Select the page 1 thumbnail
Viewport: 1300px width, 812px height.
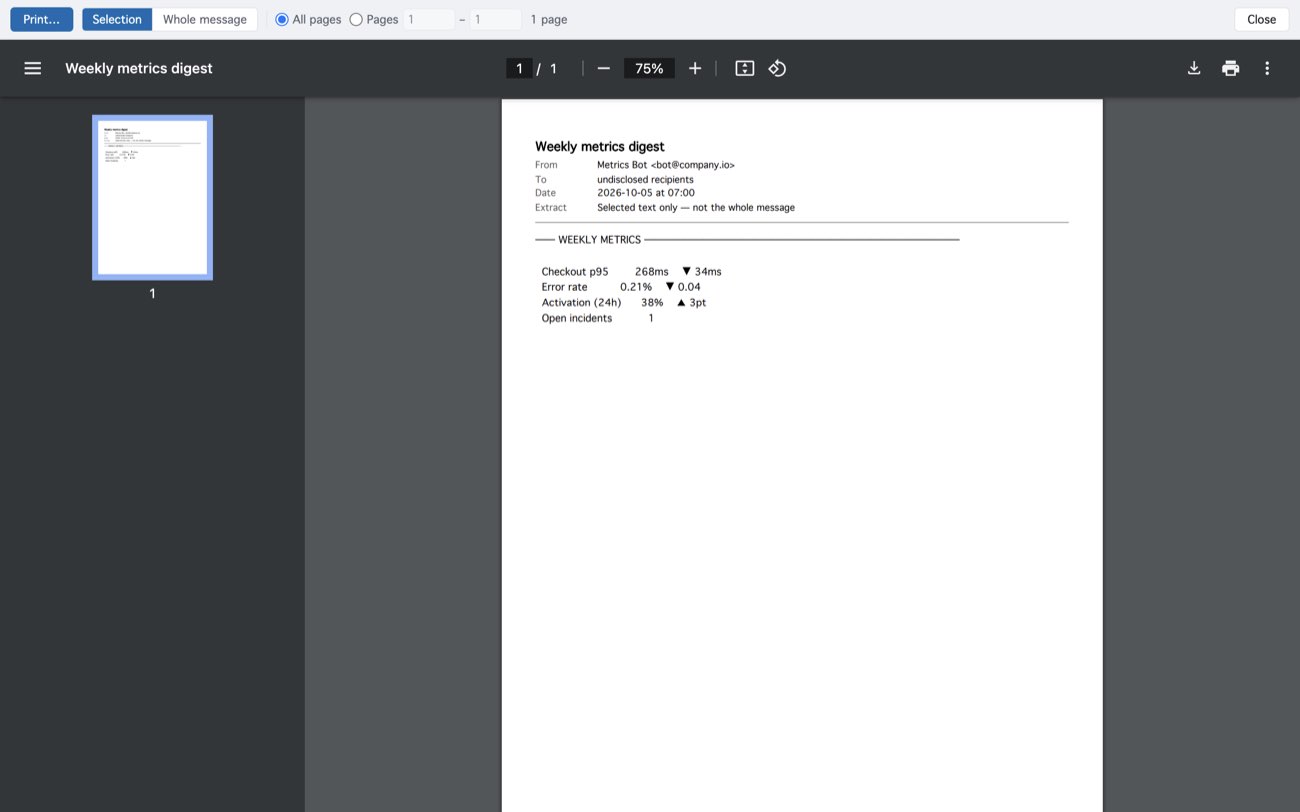point(152,197)
